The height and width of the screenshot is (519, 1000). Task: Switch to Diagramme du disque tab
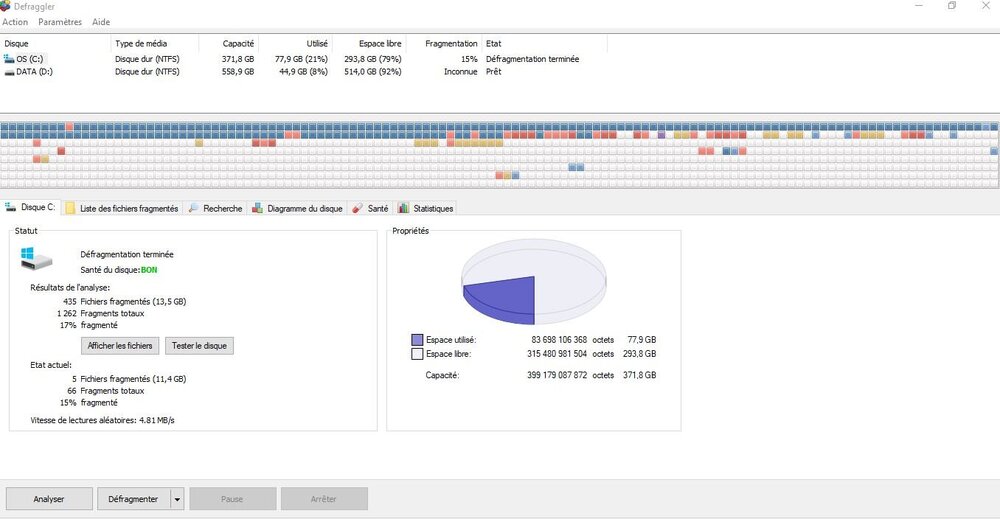point(297,208)
